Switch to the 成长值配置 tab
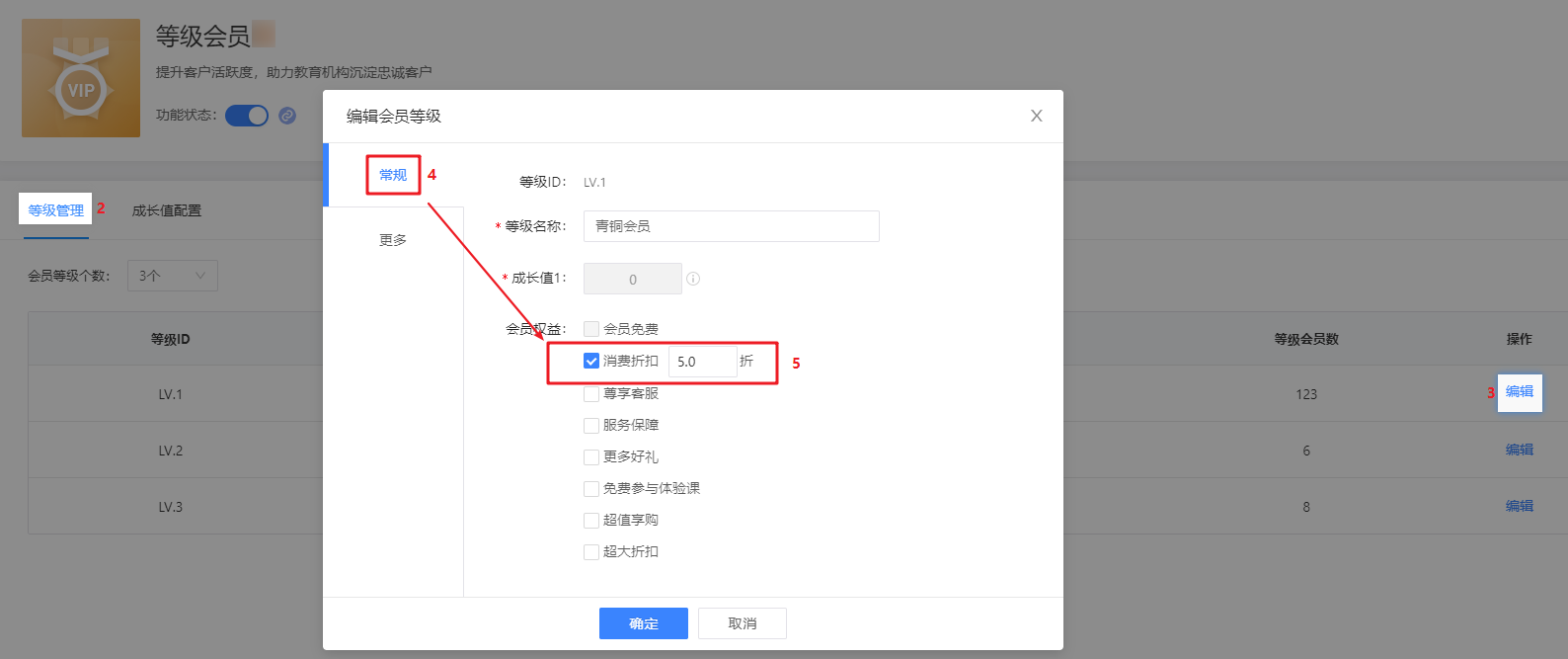 point(167,210)
